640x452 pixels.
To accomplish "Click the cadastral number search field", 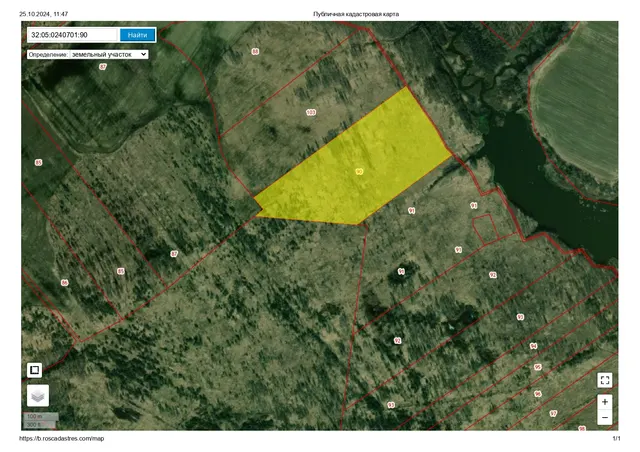I will pyautogui.click(x=73, y=35).
